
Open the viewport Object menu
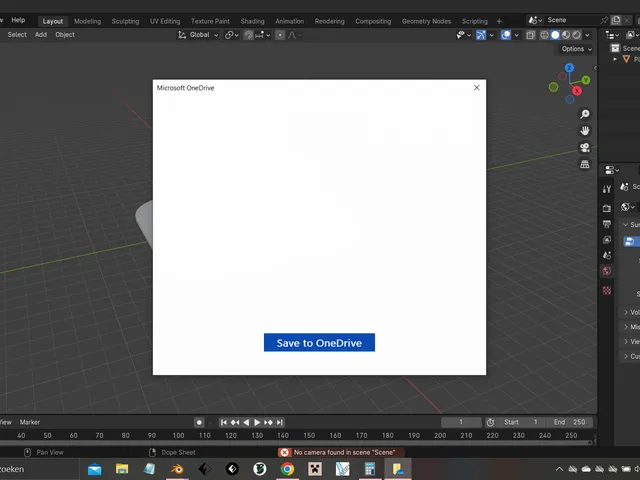pyautogui.click(x=65, y=35)
